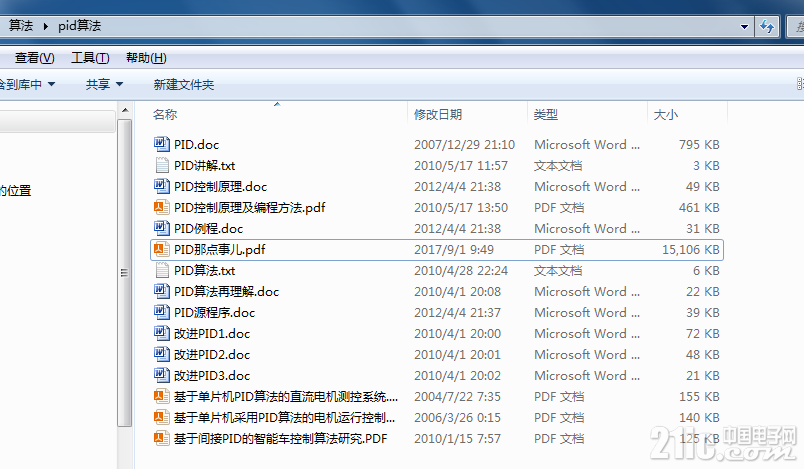Screen dimensions: 804x469
Task: Open the 工具(T) menu
Action: click(90, 58)
